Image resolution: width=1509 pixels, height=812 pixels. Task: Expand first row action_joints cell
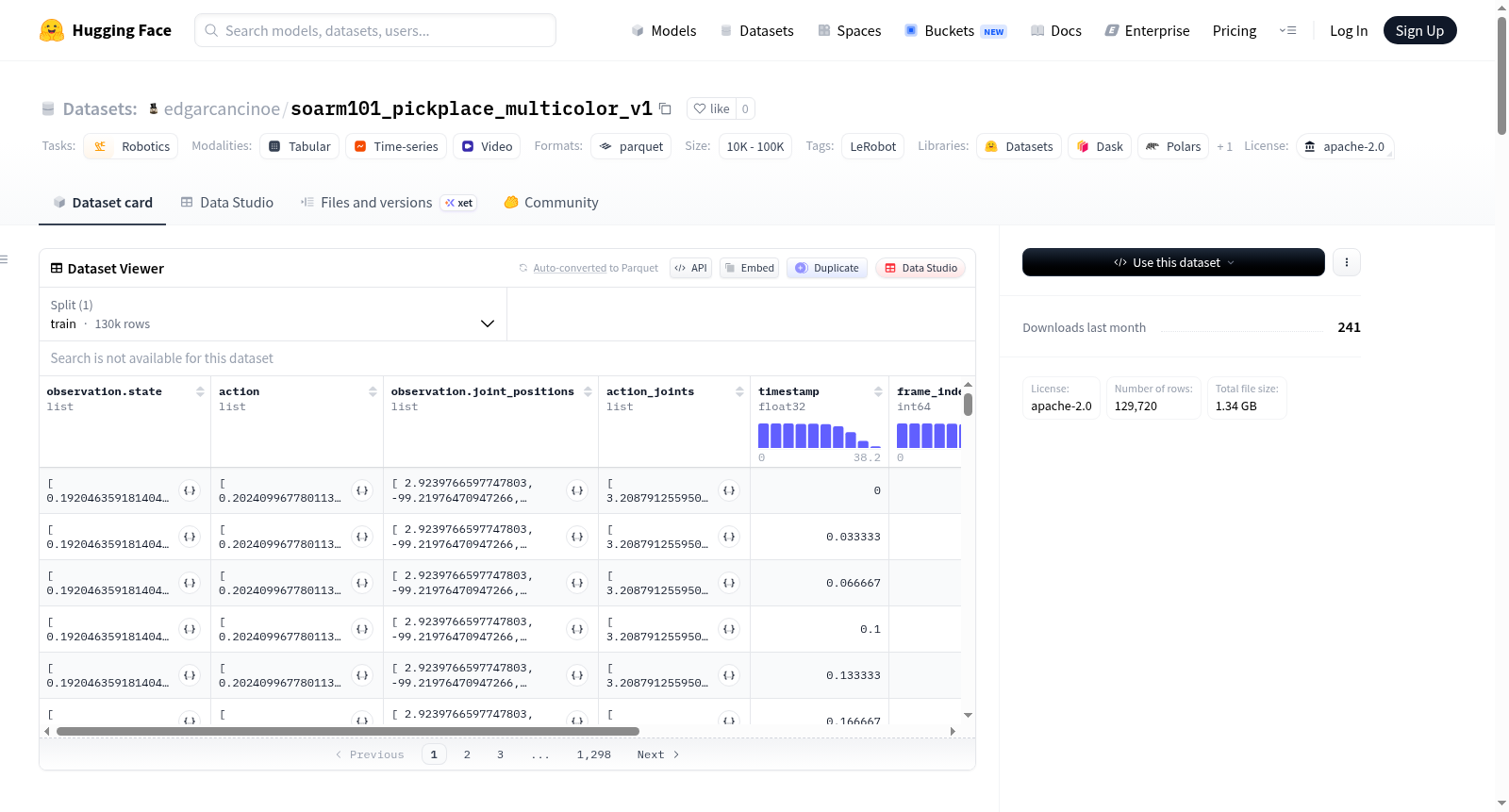coord(729,490)
